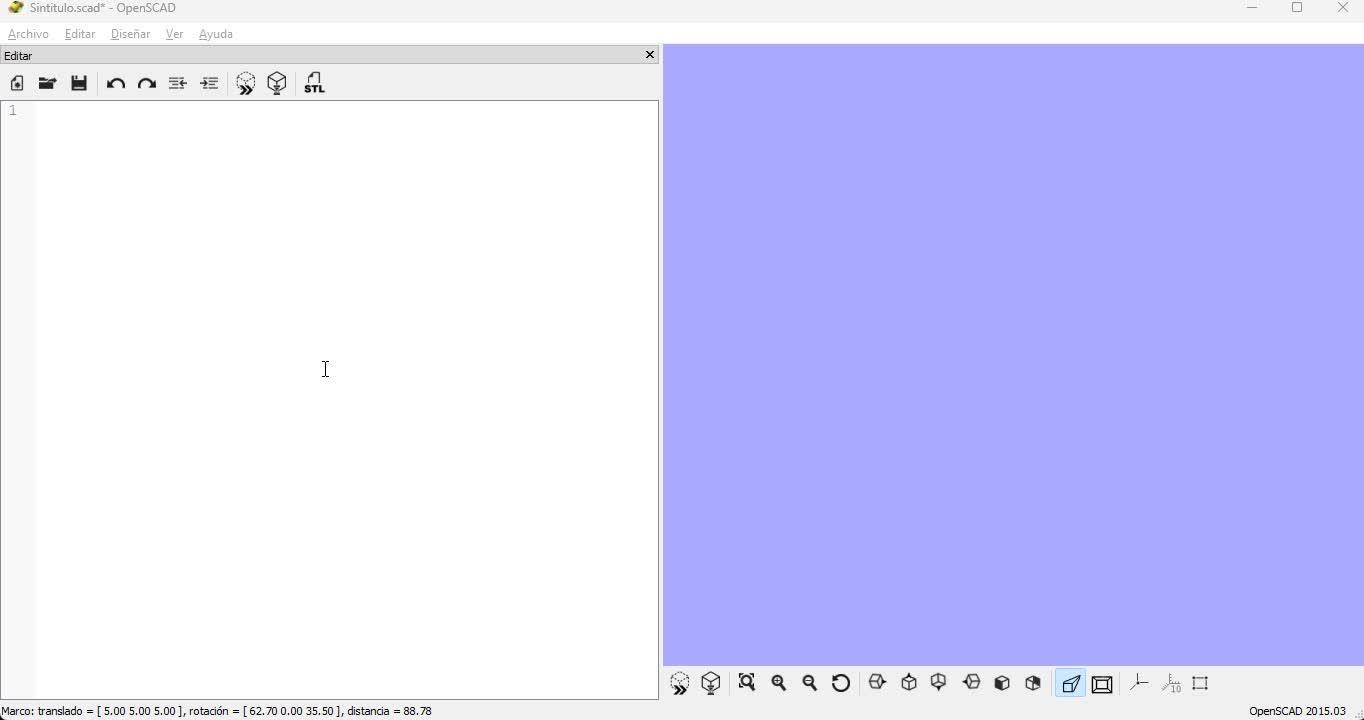
Task: Open the Archivo menu
Action: click(28, 34)
